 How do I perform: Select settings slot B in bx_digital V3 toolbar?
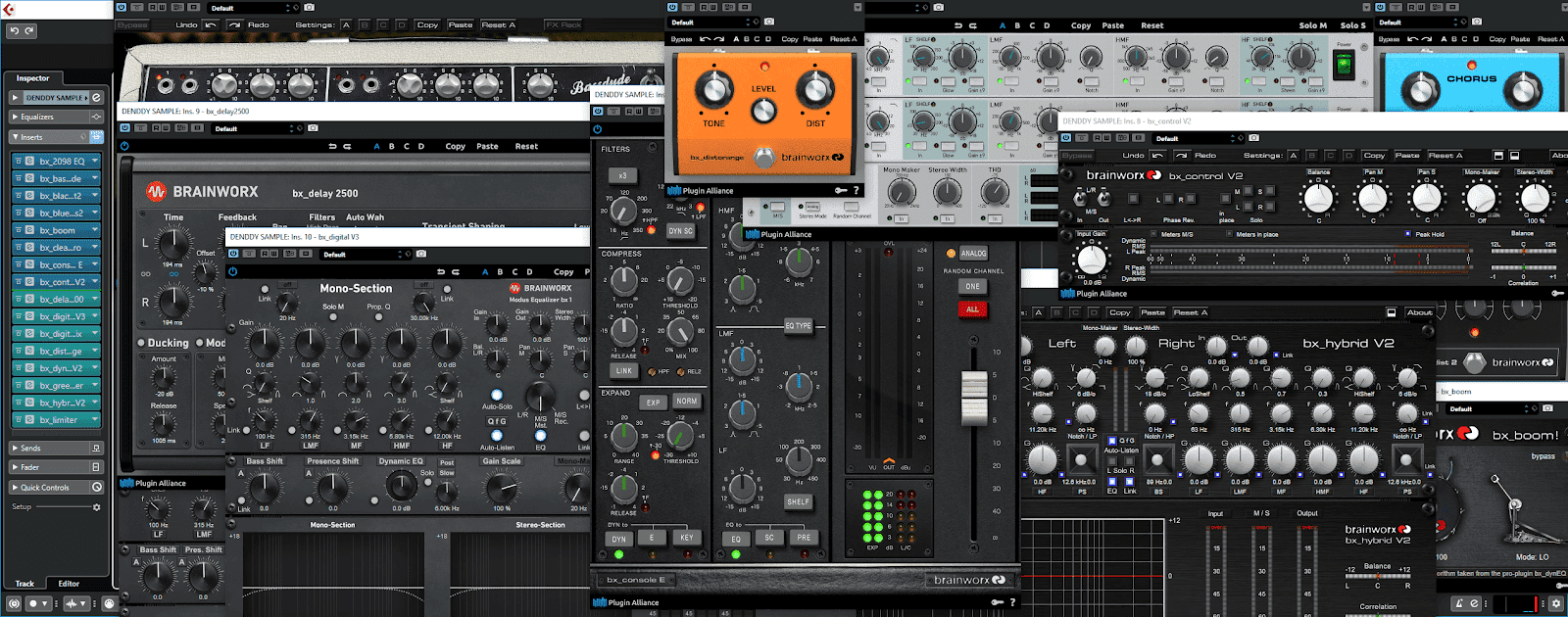500,271
